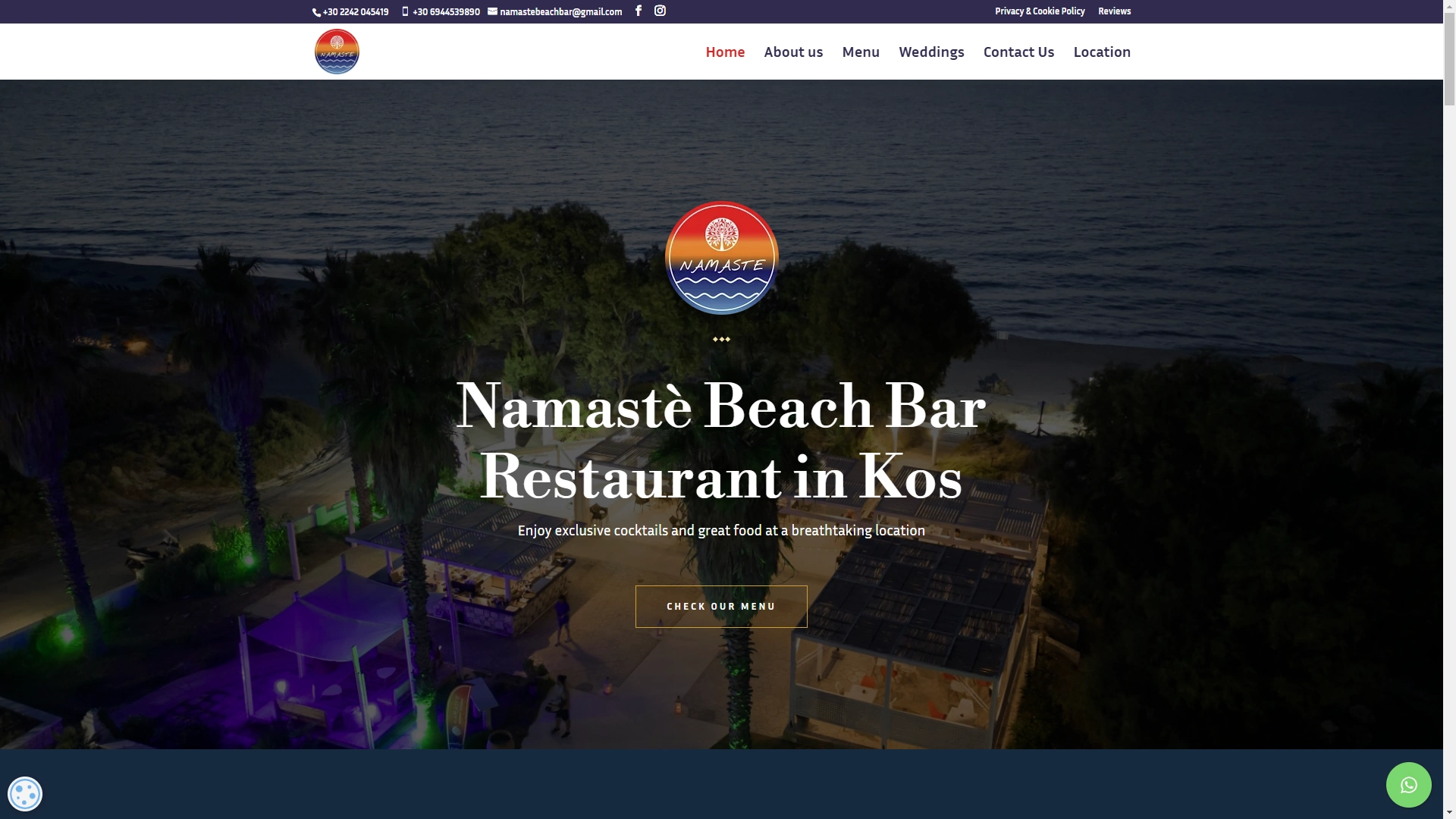
Task: Click the vertical scrollbar thumb
Action: tap(1449, 61)
